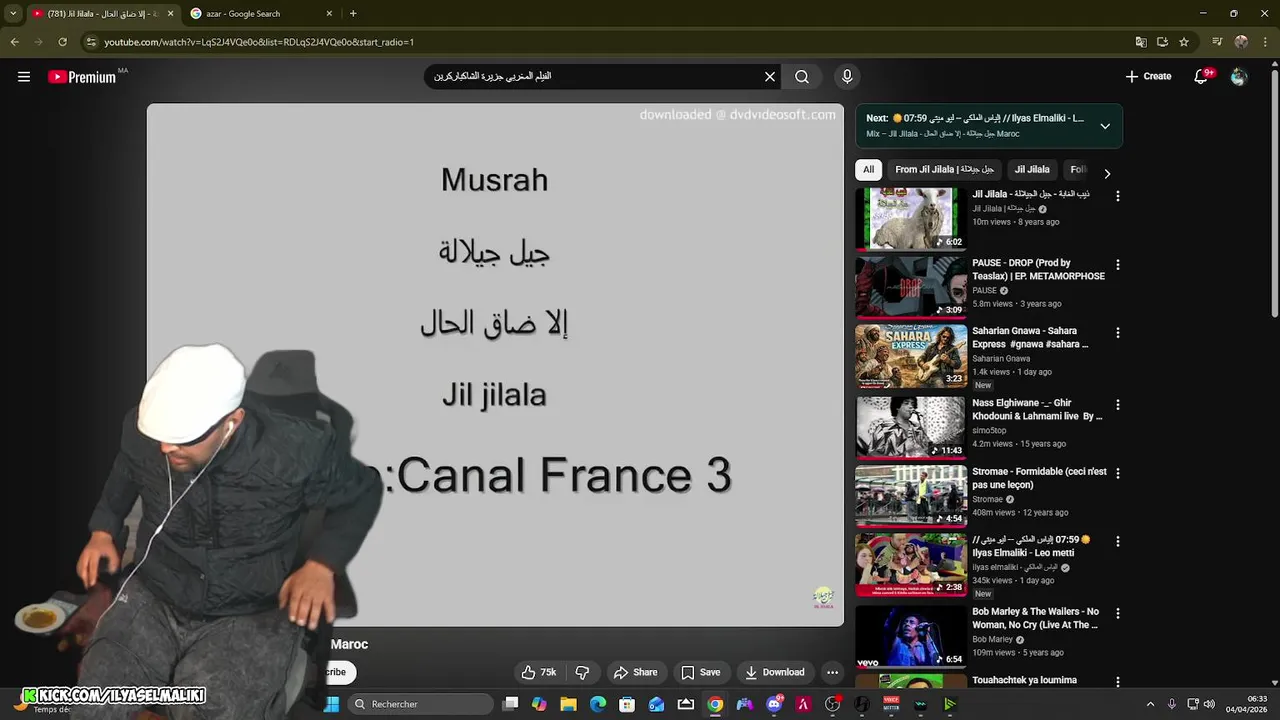Open options for Saharian Gnawa video
This screenshot has width=1280, height=720.
1118,333
